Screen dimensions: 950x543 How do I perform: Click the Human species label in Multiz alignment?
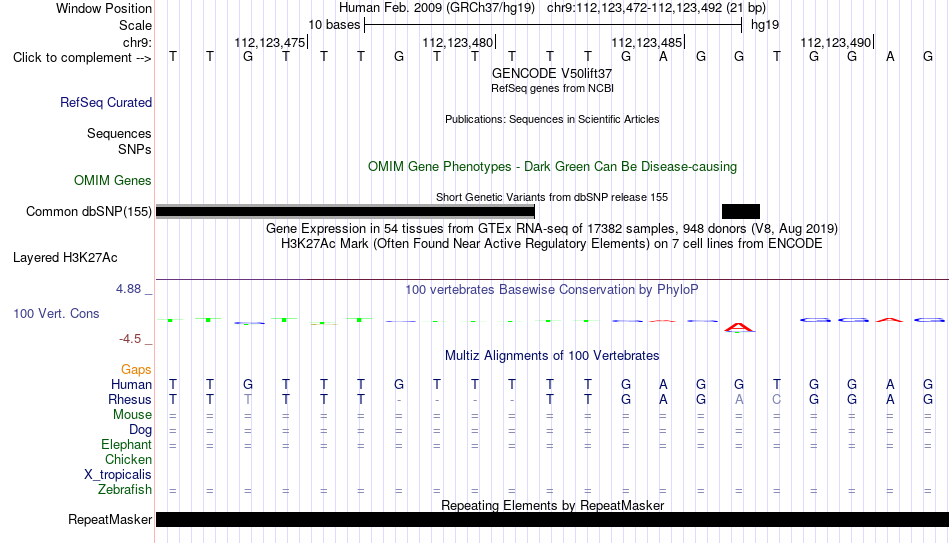pos(131,385)
